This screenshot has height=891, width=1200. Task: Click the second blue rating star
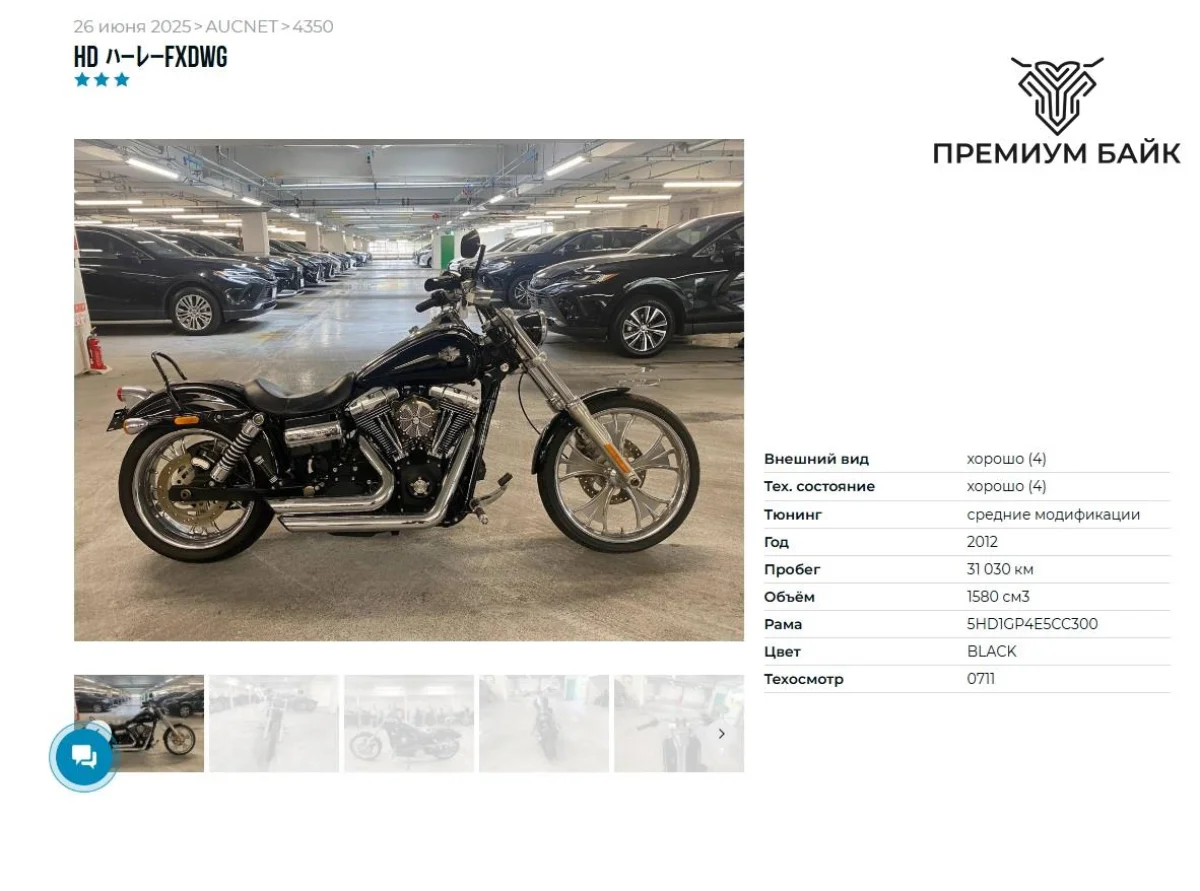102,80
